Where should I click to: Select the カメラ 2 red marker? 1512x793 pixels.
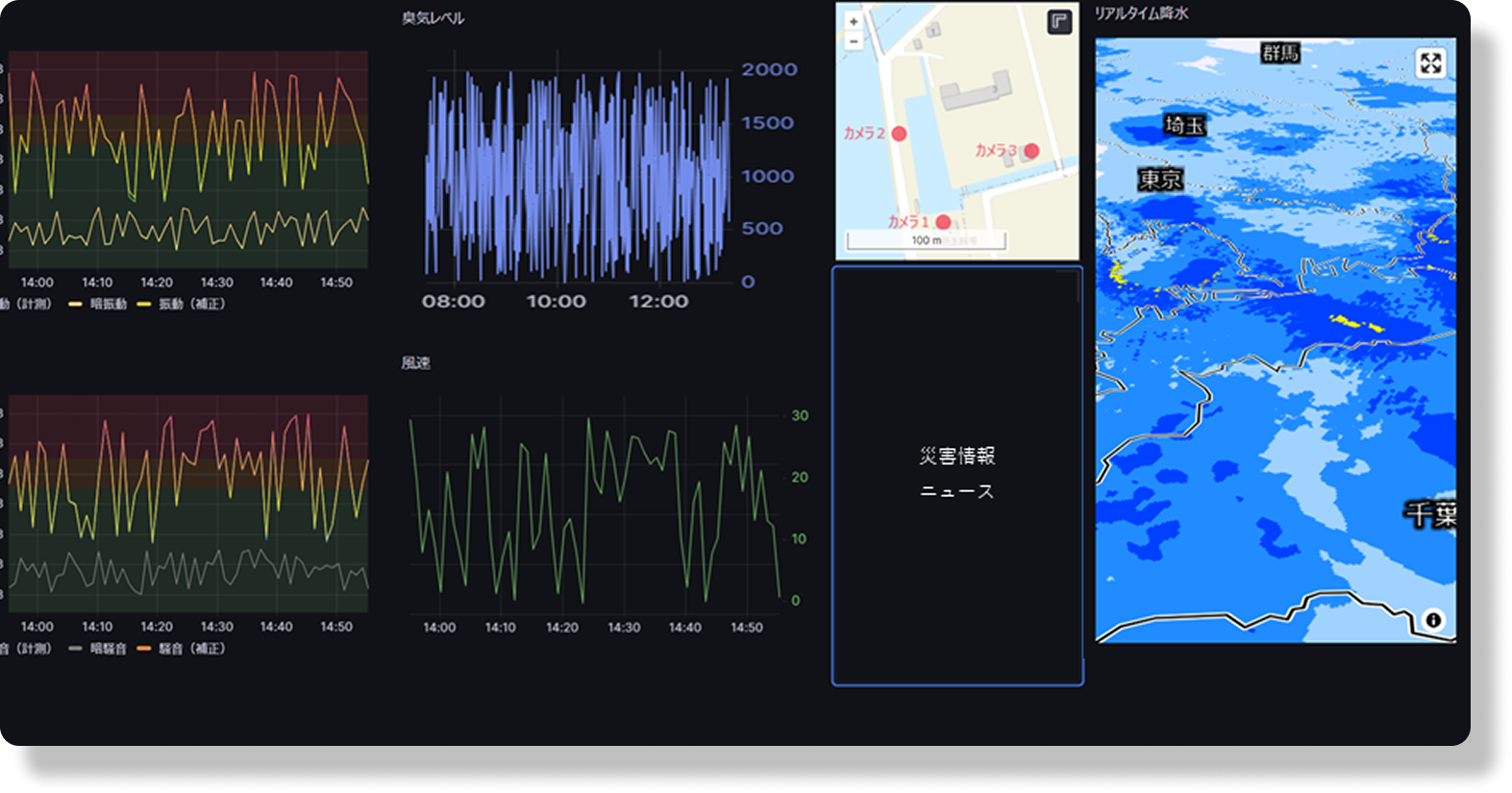(x=899, y=134)
